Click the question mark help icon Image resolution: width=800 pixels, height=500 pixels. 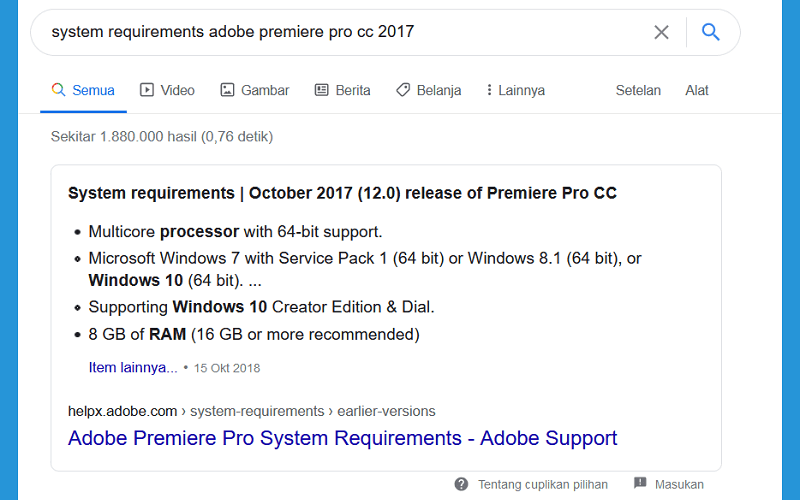(x=461, y=484)
